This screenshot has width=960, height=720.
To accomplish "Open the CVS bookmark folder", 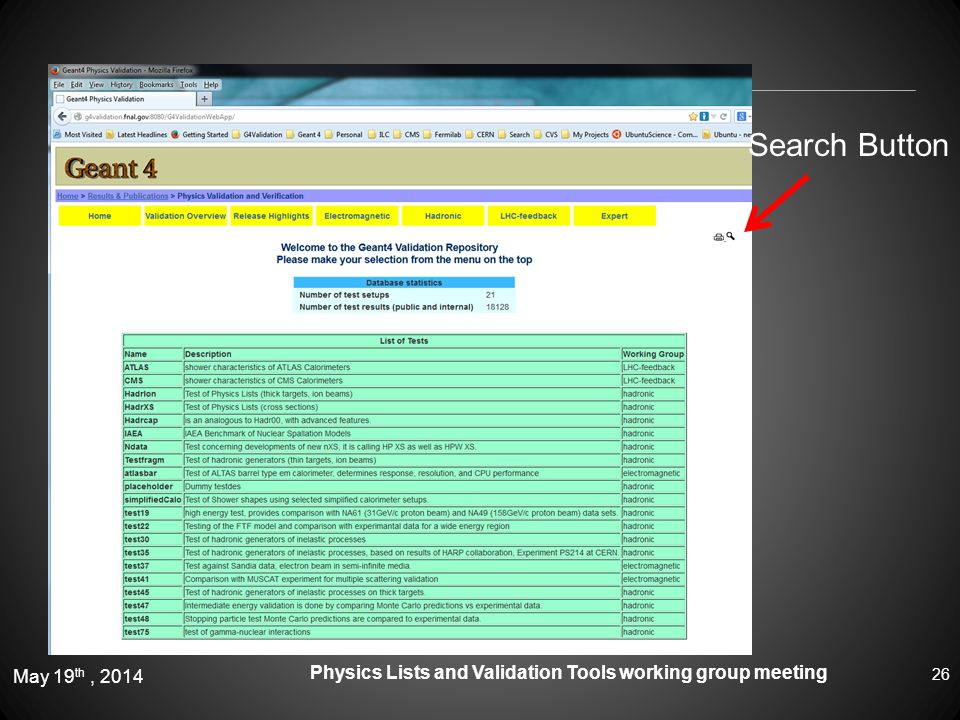I will point(546,135).
